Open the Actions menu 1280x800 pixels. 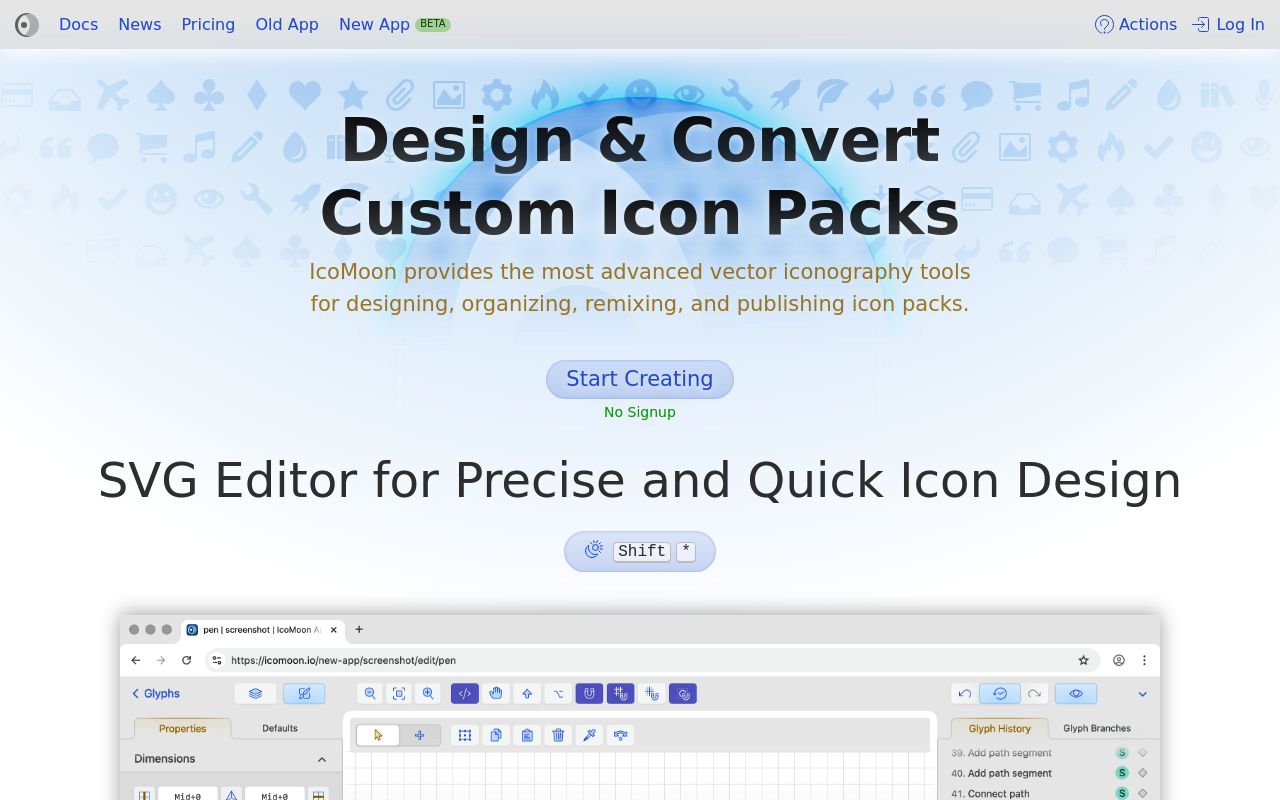click(x=1136, y=25)
